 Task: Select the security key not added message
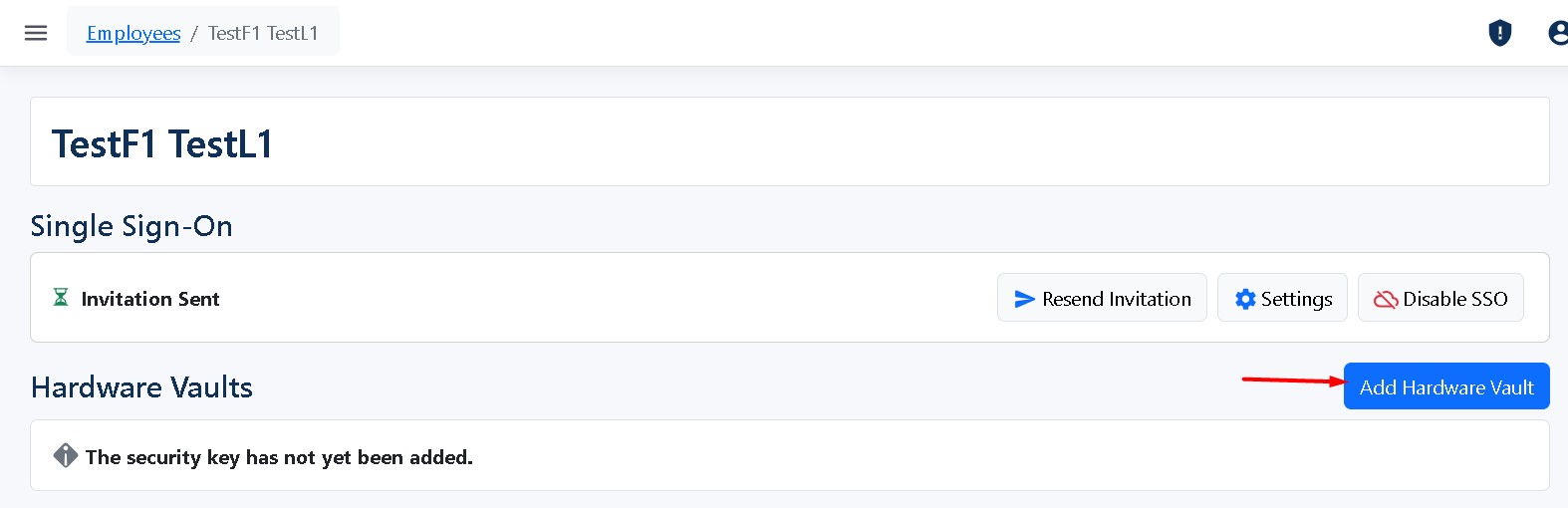(279, 457)
